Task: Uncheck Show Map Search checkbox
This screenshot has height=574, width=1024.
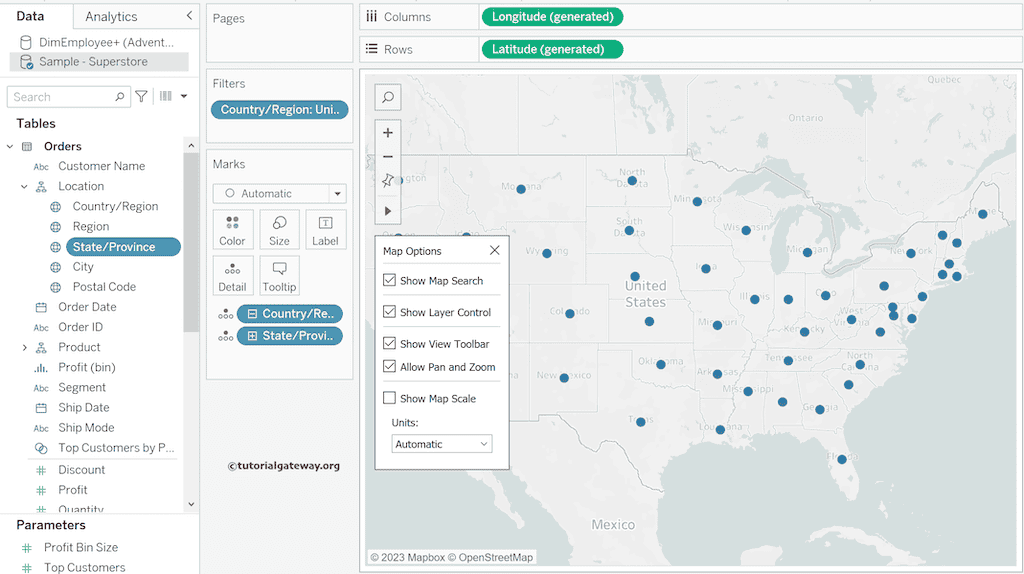Action: (x=389, y=281)
